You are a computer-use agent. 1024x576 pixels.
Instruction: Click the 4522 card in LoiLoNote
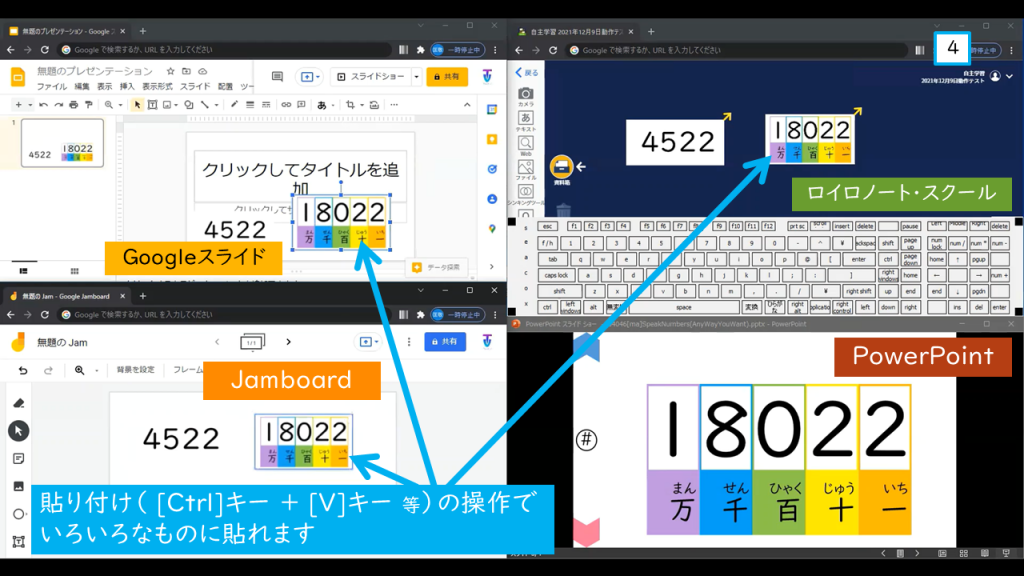click(x=675, y=142)
